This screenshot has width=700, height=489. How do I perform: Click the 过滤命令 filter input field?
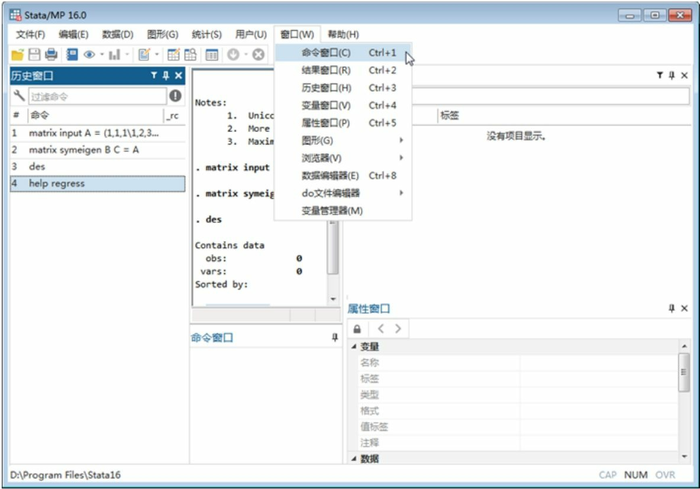tap(97, 96)
